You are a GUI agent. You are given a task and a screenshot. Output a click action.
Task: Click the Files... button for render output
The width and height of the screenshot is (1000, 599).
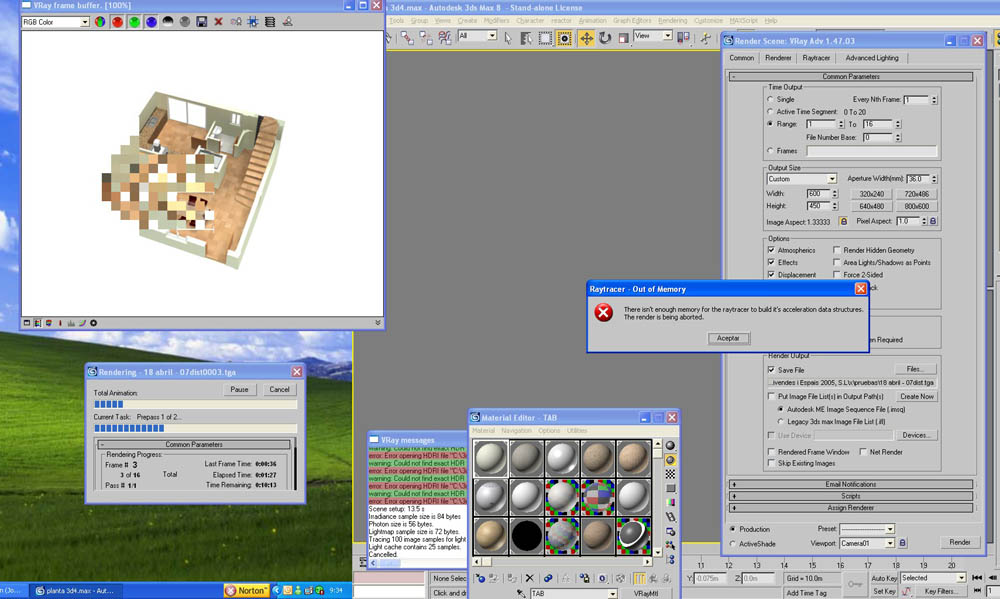pyautogui.click(x=914, y=369)
